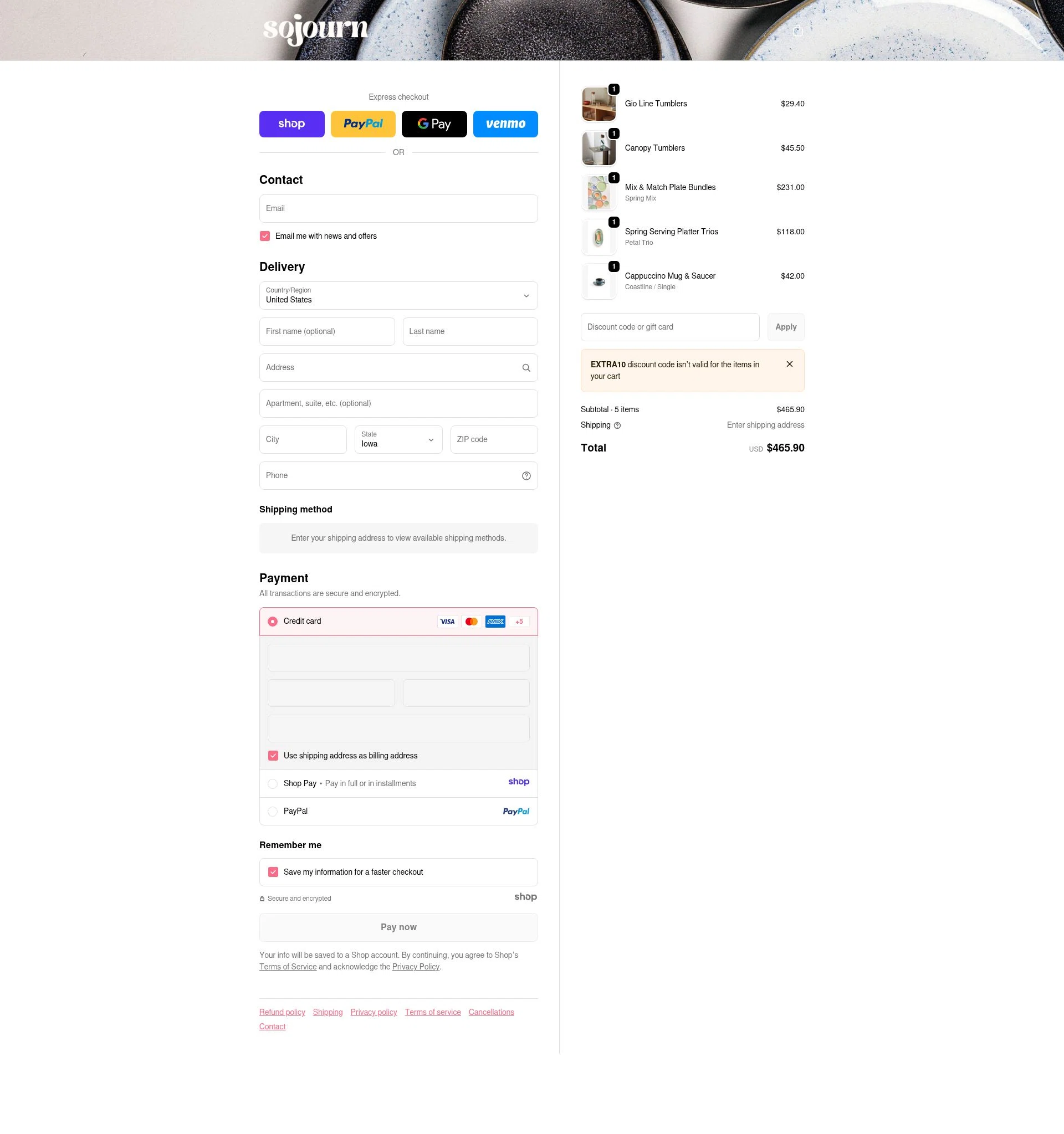Screen dimensions: 1064x1134
Task: Toggle Use shipping address as billing address
Action: pos(273,756)
